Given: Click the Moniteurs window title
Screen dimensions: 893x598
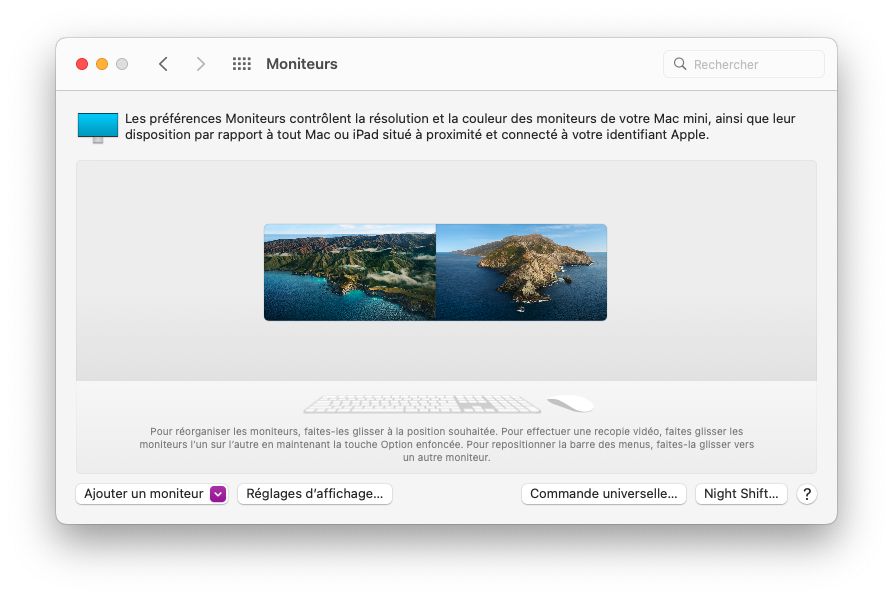Looking at the screenshot, I should click(302, 64).
